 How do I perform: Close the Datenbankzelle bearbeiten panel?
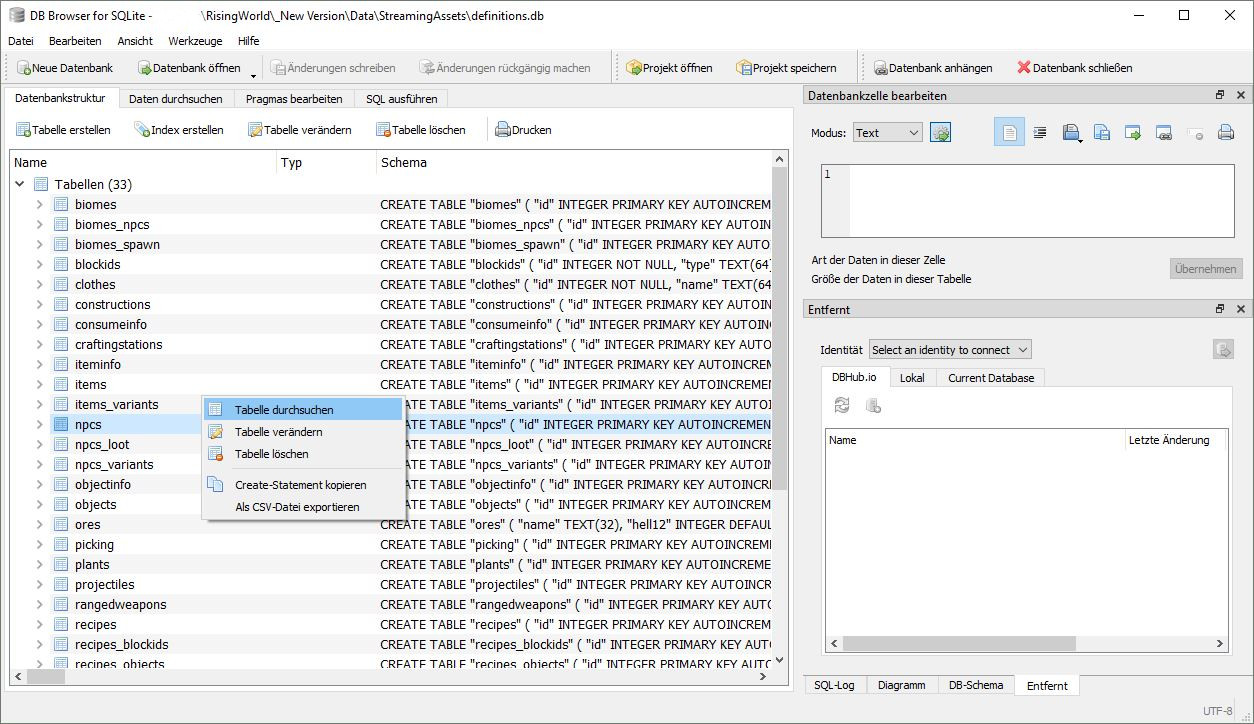pyautogui.click(x=1241, y=95)
